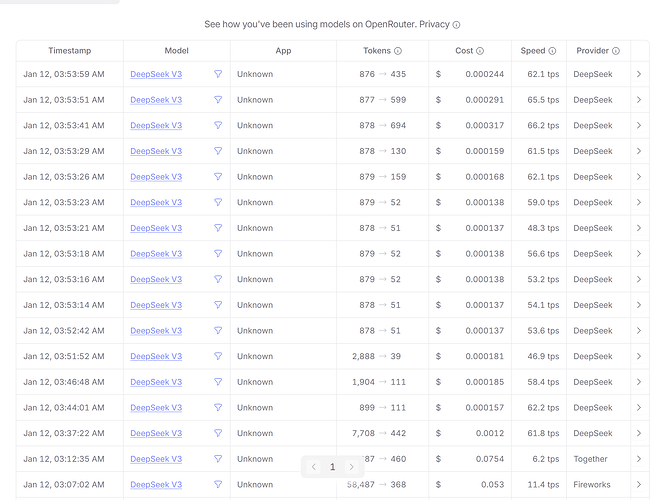Screen dimensions: 671x500
Task: Click the speed value 6.2 tps
Action: tap(546, 459)
